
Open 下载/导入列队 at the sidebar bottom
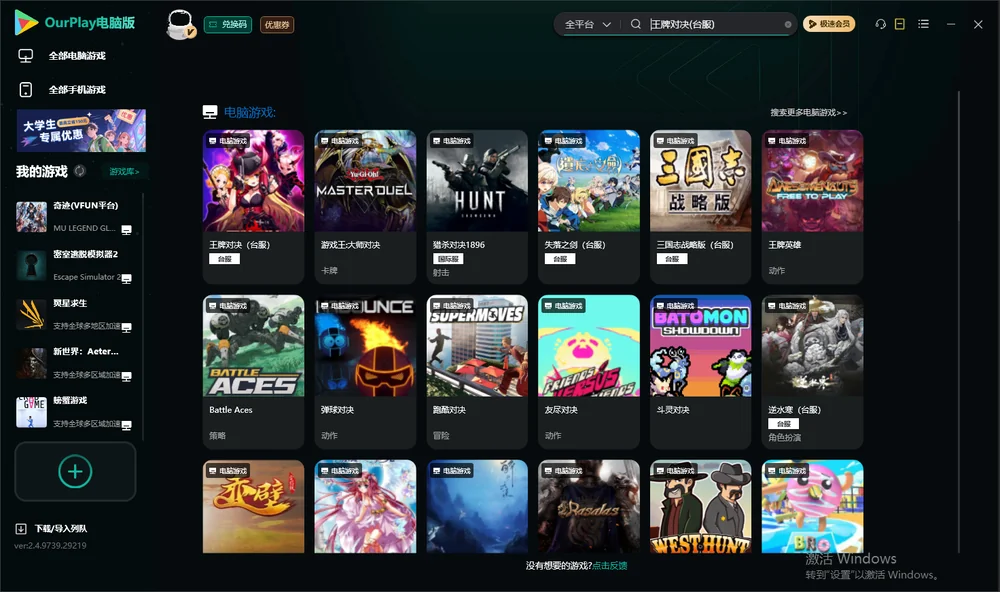[x=52, y=528]
